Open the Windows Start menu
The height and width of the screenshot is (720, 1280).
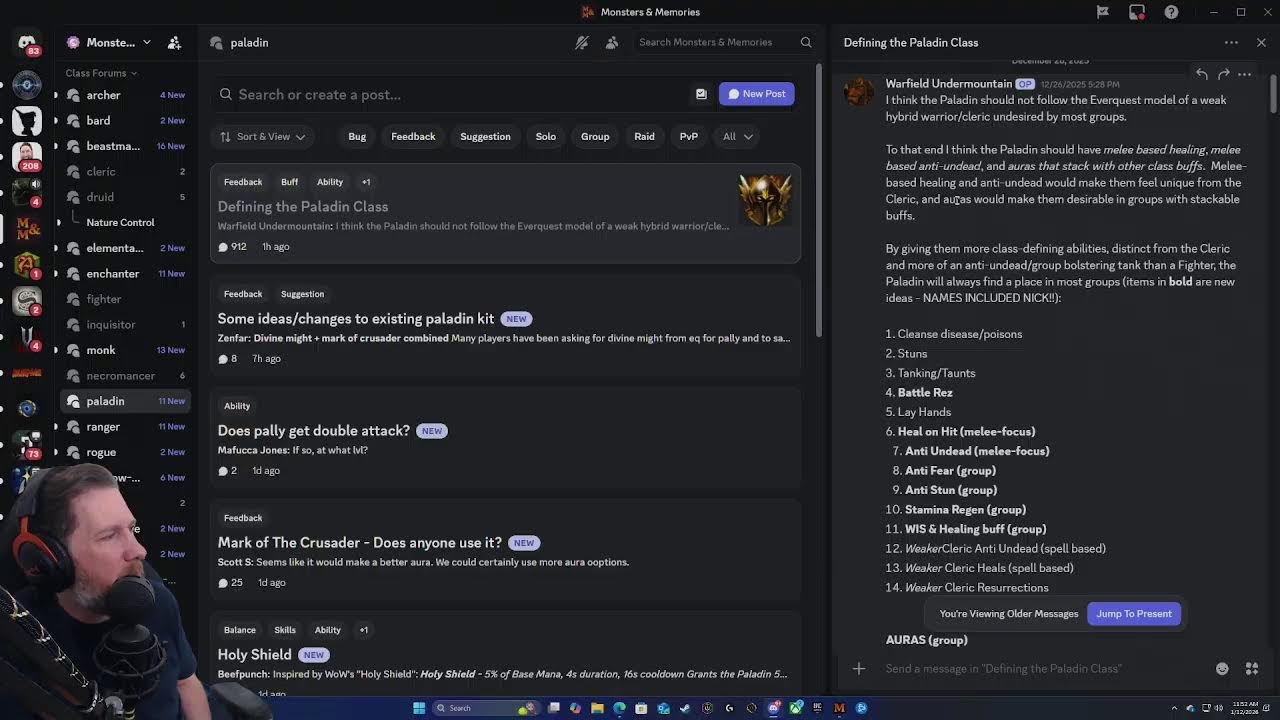click(x=419, y=708)
